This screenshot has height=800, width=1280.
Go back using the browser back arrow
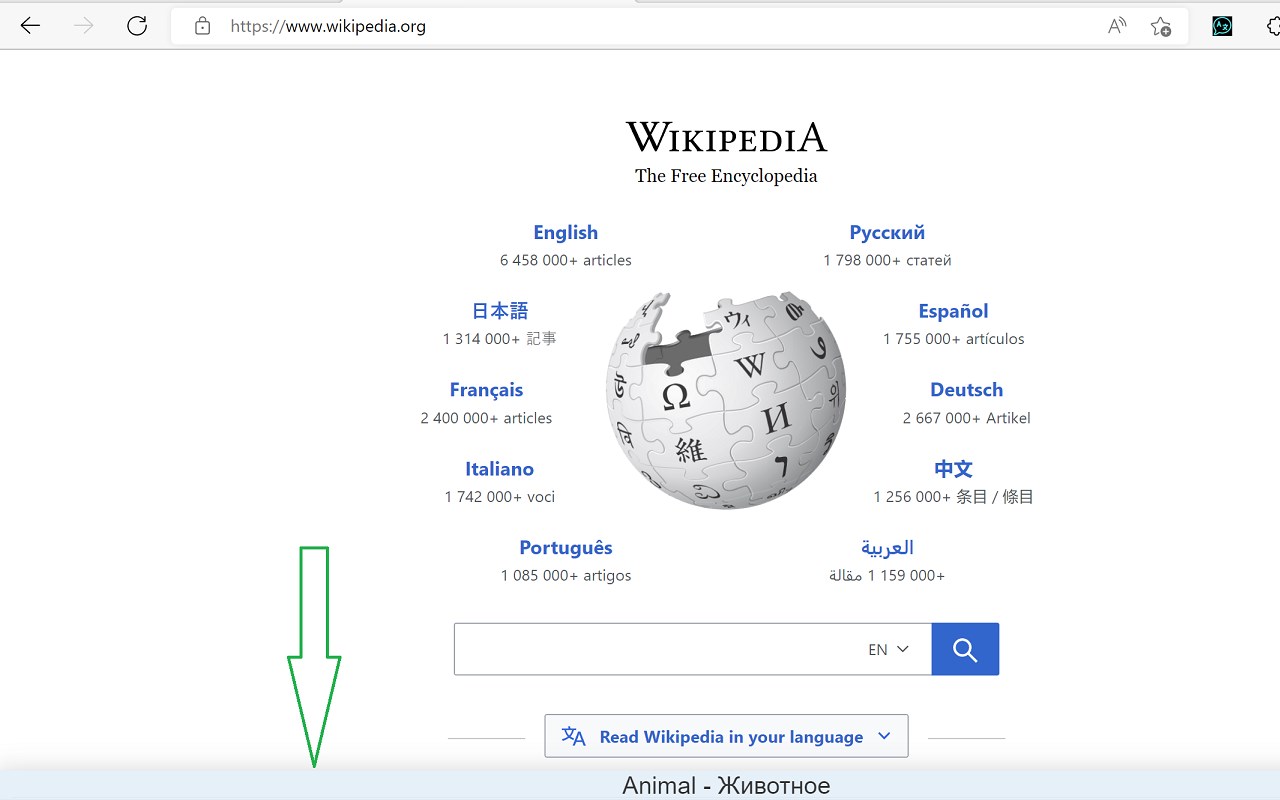[30, 26]
